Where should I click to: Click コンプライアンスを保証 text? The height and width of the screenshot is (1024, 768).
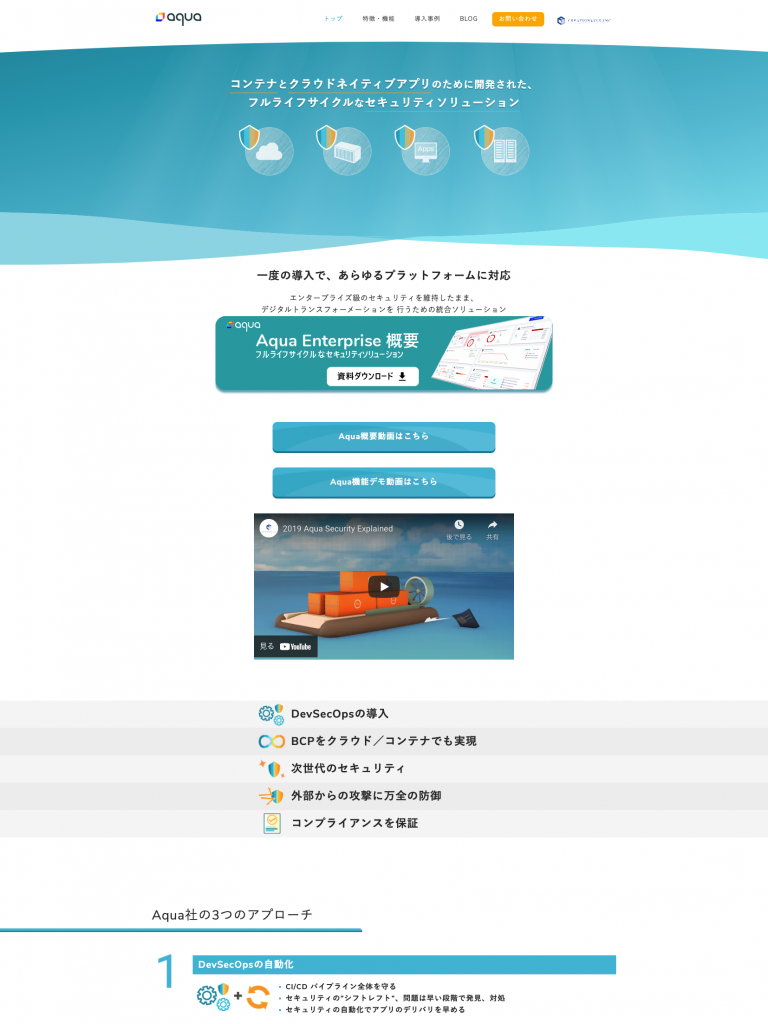pyautogui.click(x=355, y=824)
